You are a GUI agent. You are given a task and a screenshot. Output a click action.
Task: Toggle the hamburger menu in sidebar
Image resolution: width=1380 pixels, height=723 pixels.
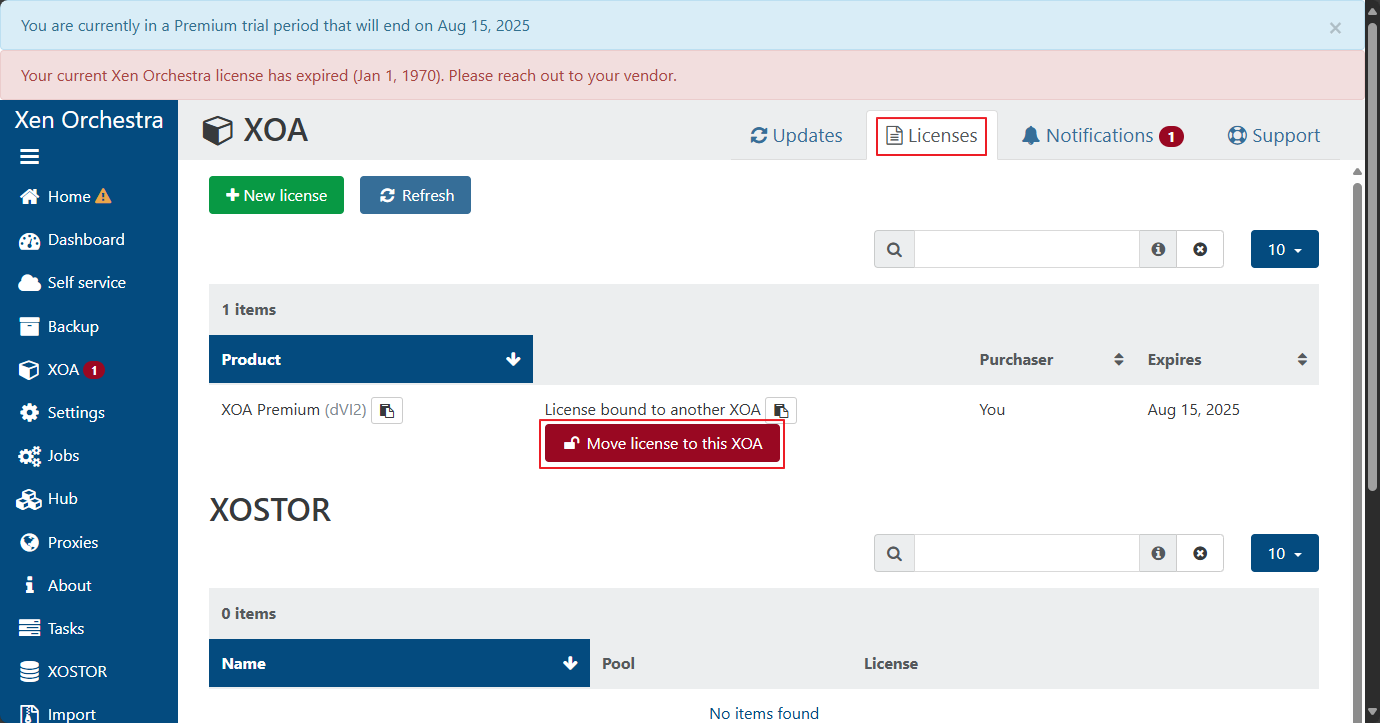click(x=29, y=157)
